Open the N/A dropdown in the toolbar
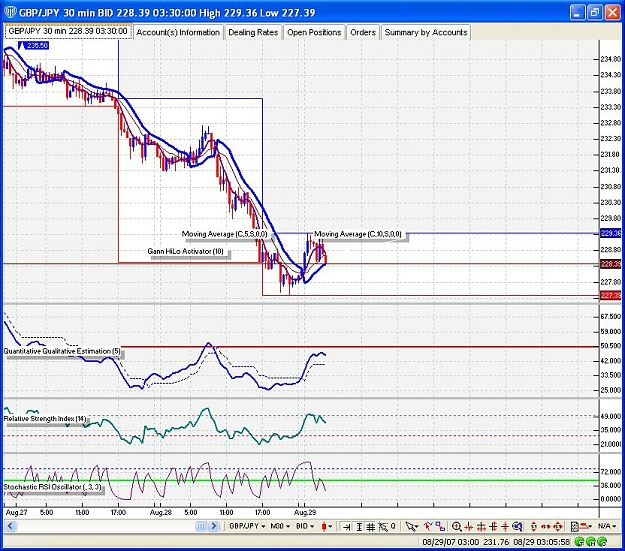Image resolution: width=625 pixels, height=551 pixels. coord(607,526)
